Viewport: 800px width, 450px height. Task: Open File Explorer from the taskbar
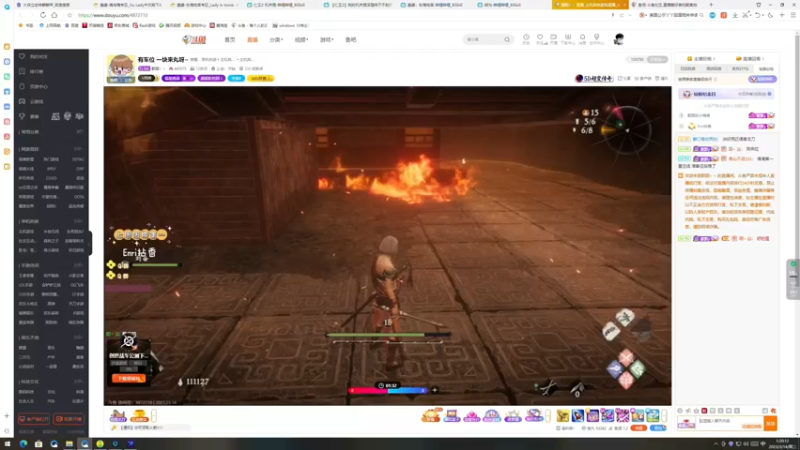pos(69,444)
